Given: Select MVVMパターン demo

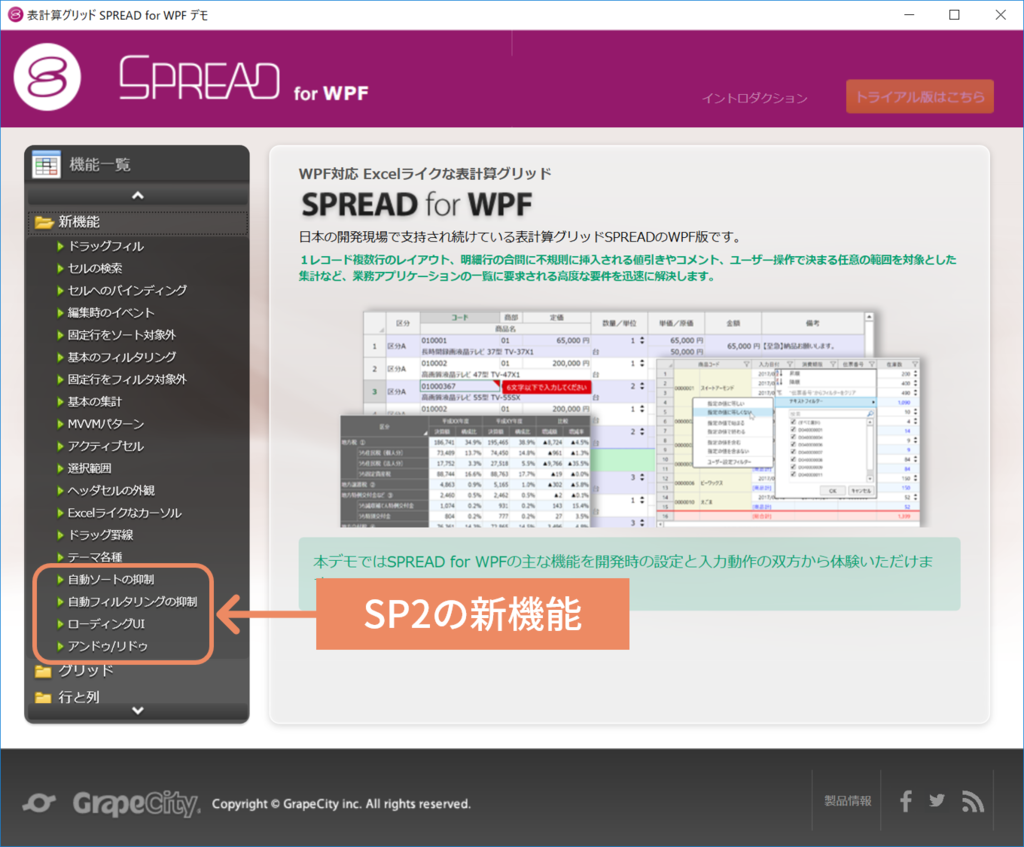Looking at the screenshot, I should coord(106,424).
